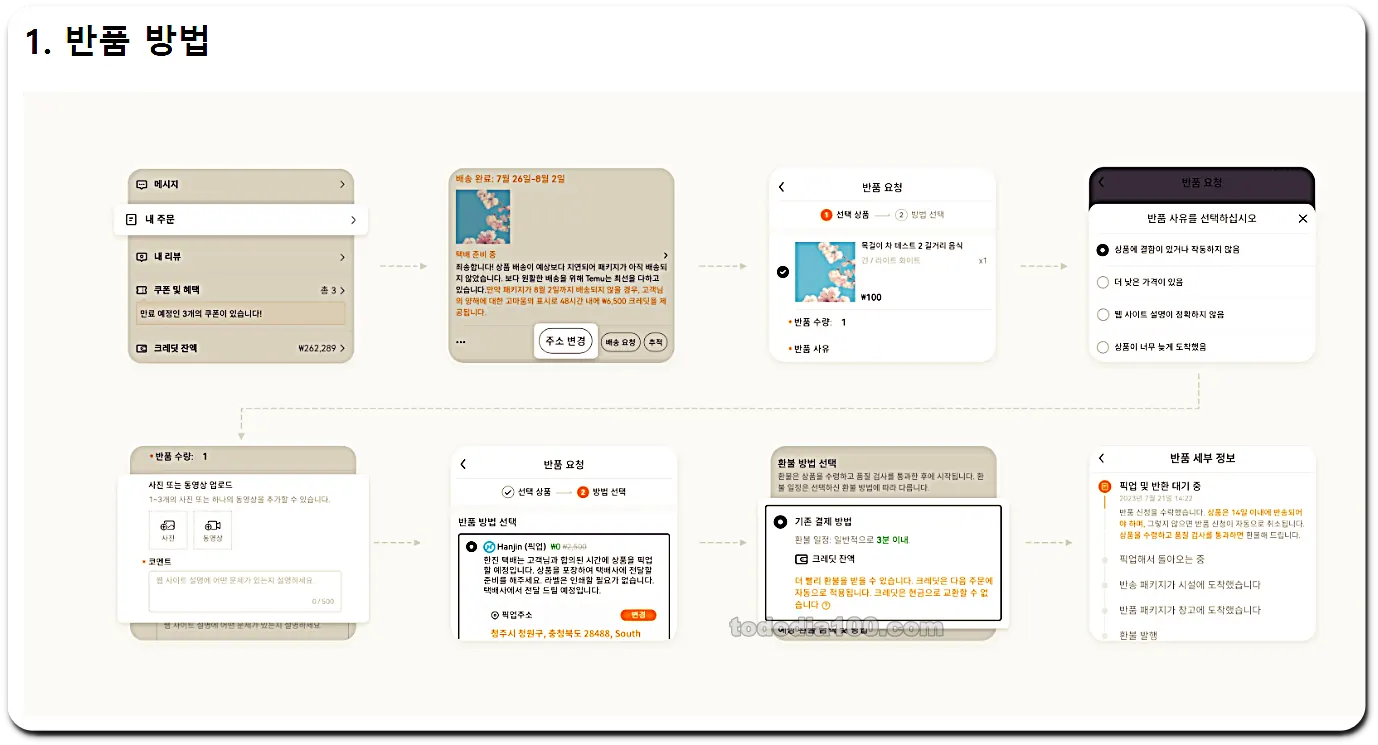This screenshot has height=745, width=1378.
Task: Click the 픽업 및 반환 대기 중 status icon
Action: [x=1105, y=487]
